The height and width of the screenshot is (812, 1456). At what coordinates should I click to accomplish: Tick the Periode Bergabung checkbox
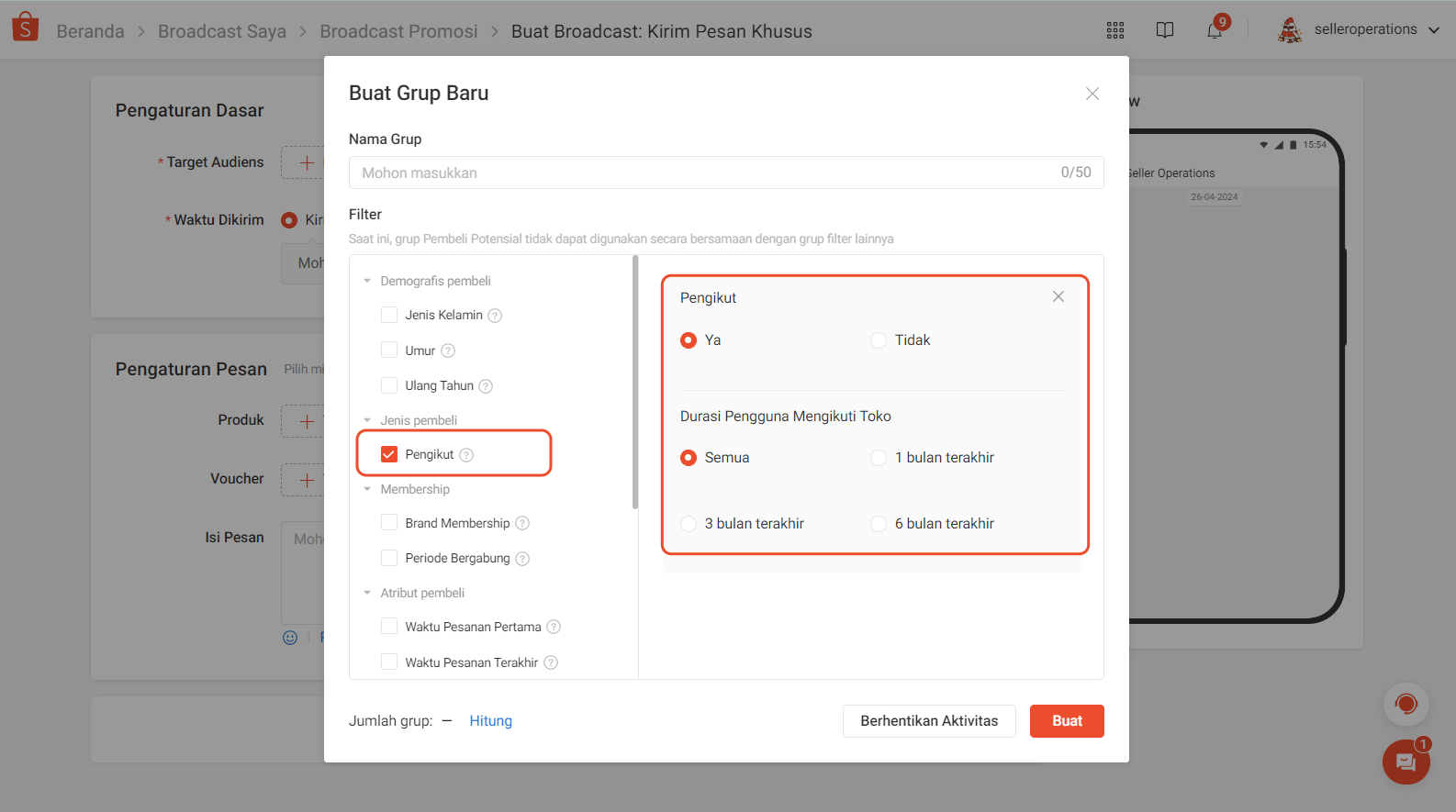(389, 559)
